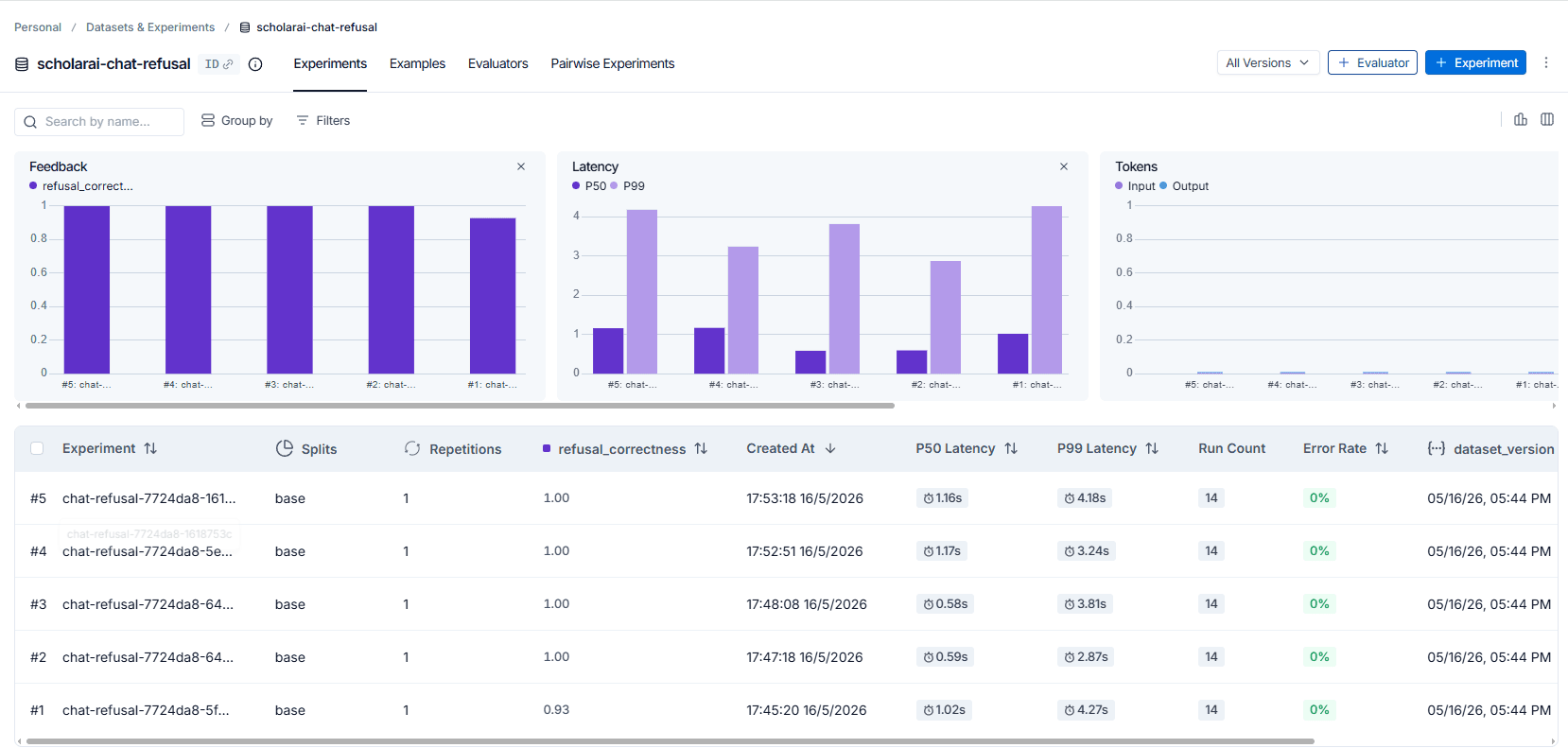Screen dimensions: 1568x748
Task: Close the Latency chart panel
Action: pos(1064,166)
